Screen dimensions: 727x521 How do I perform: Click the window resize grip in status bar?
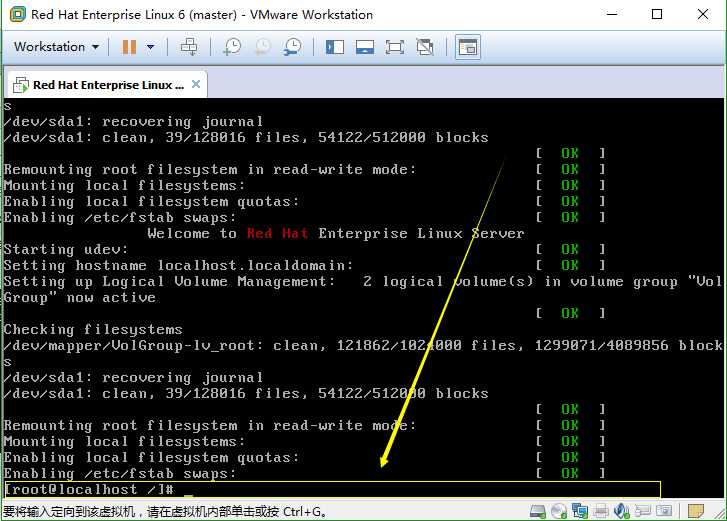click(720, 513)
